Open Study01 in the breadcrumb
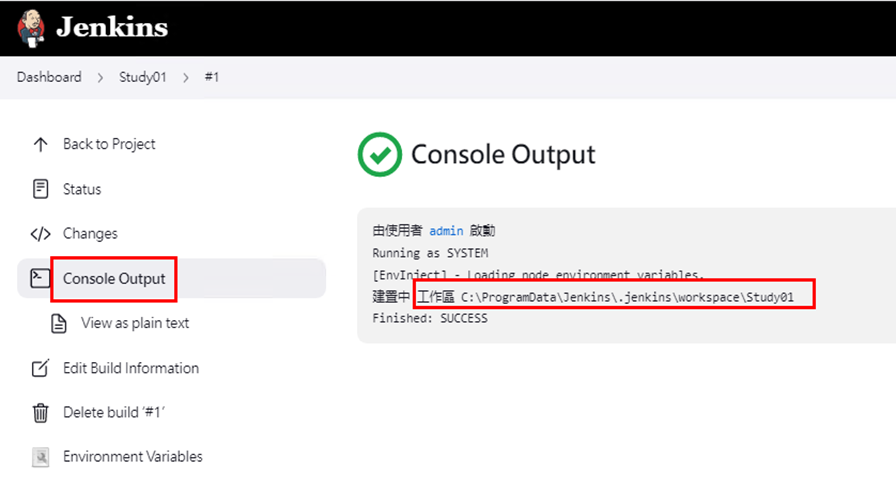This screenshot has width=896, height=487. [143, 77]
